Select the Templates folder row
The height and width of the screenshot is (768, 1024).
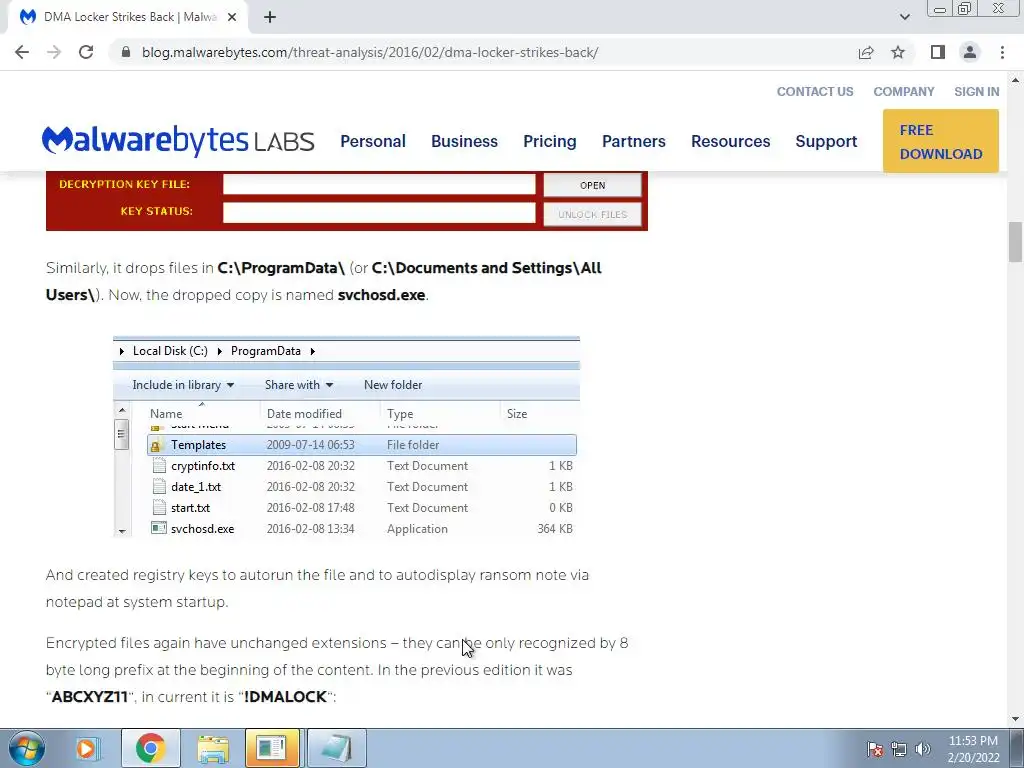point(362,445)
